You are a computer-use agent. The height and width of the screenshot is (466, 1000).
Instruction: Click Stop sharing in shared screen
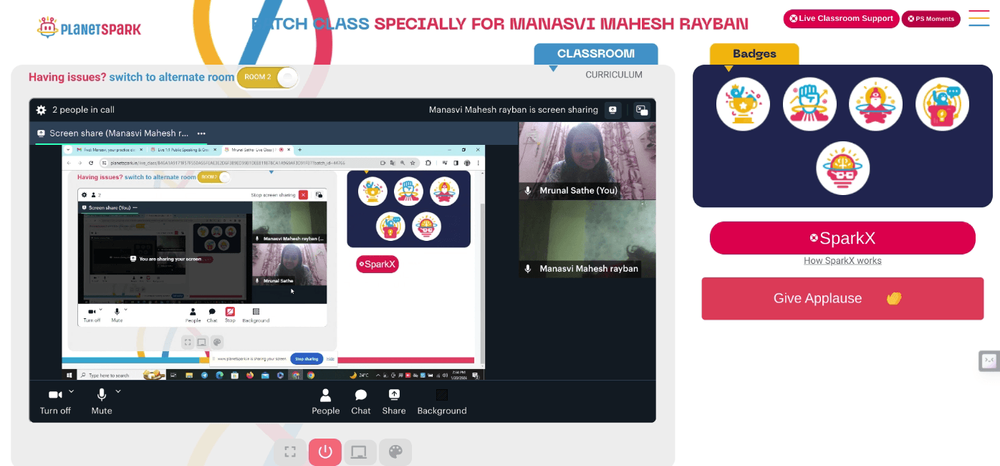pyautogui.click(x=307, y=359)
